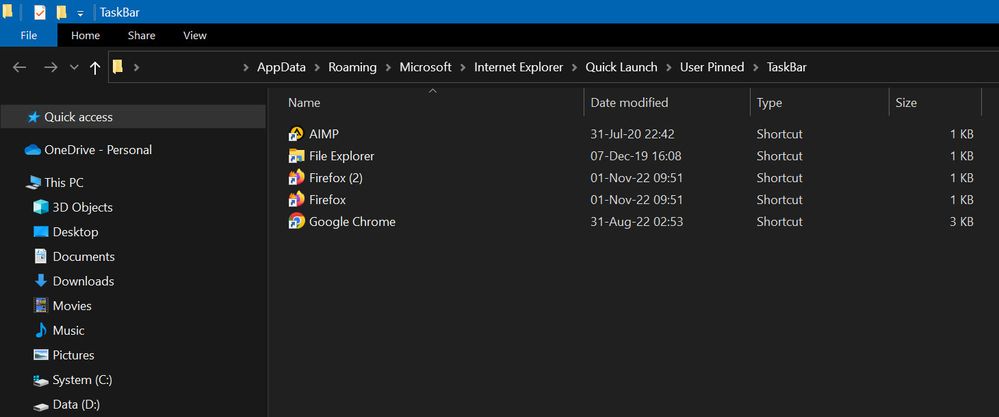This screenshot has width=999, height=417.
Task: Open the File menu tab
Action: 29,35
